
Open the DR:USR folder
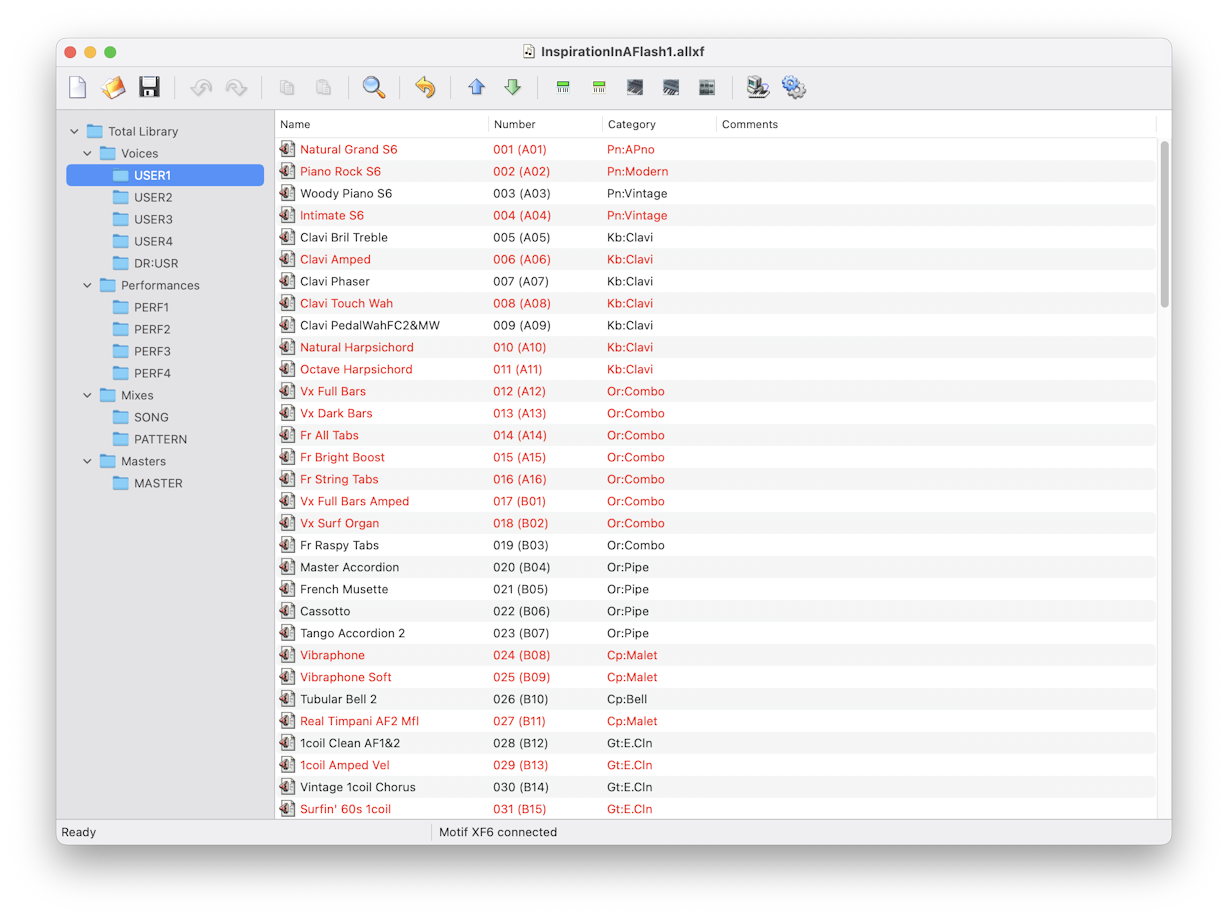point(156,264)
